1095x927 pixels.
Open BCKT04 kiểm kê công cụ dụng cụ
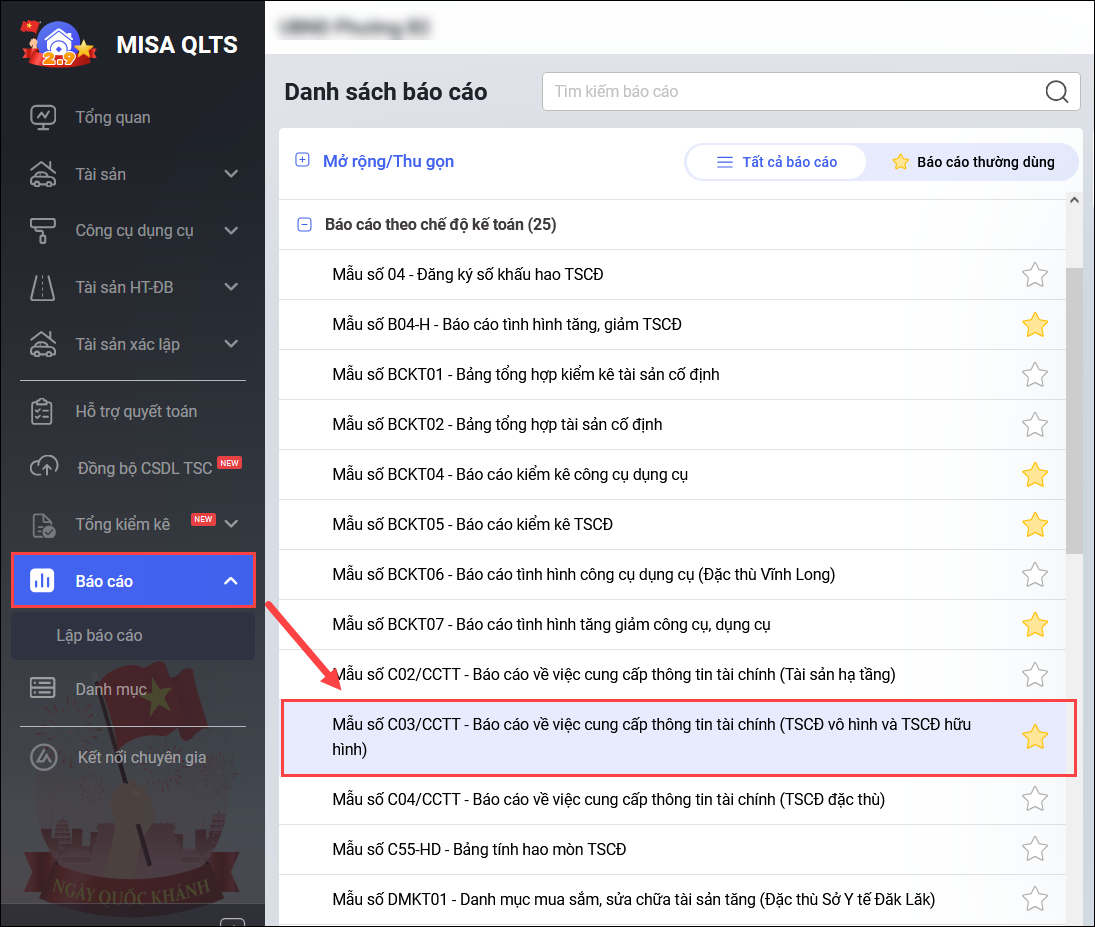[x=510, y=475]
